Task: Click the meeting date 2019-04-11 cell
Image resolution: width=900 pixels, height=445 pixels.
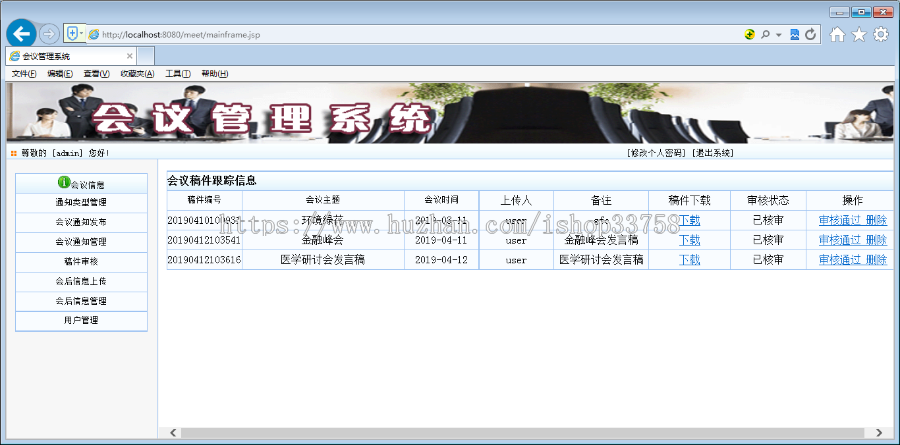Action: pyautogui.click(x=441, y=240)
